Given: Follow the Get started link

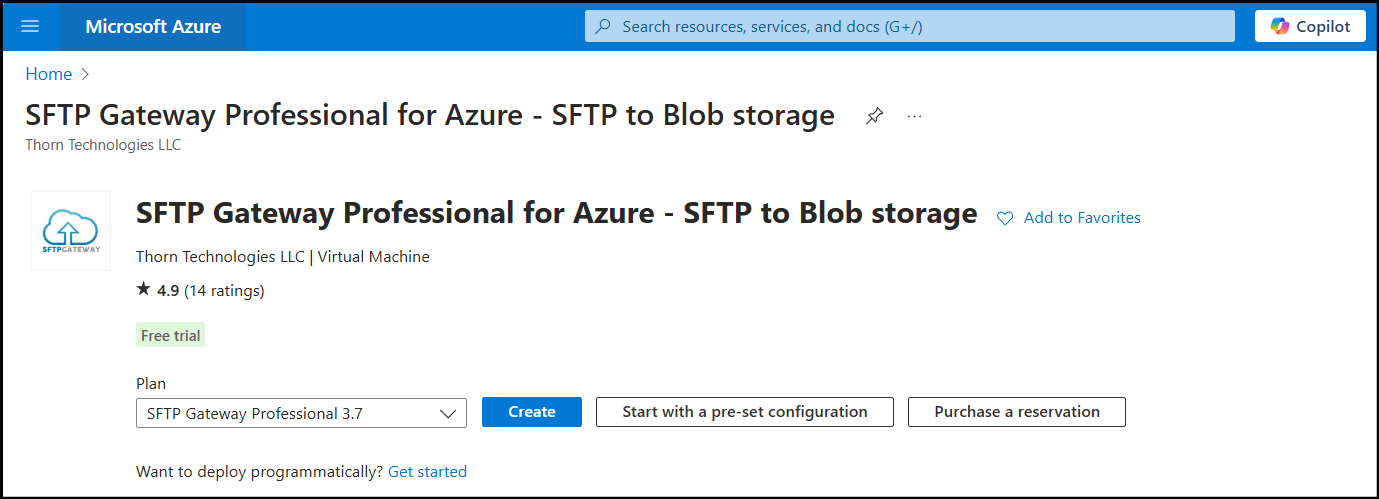Looking at the screenshot, I should [x=427, y=471].
